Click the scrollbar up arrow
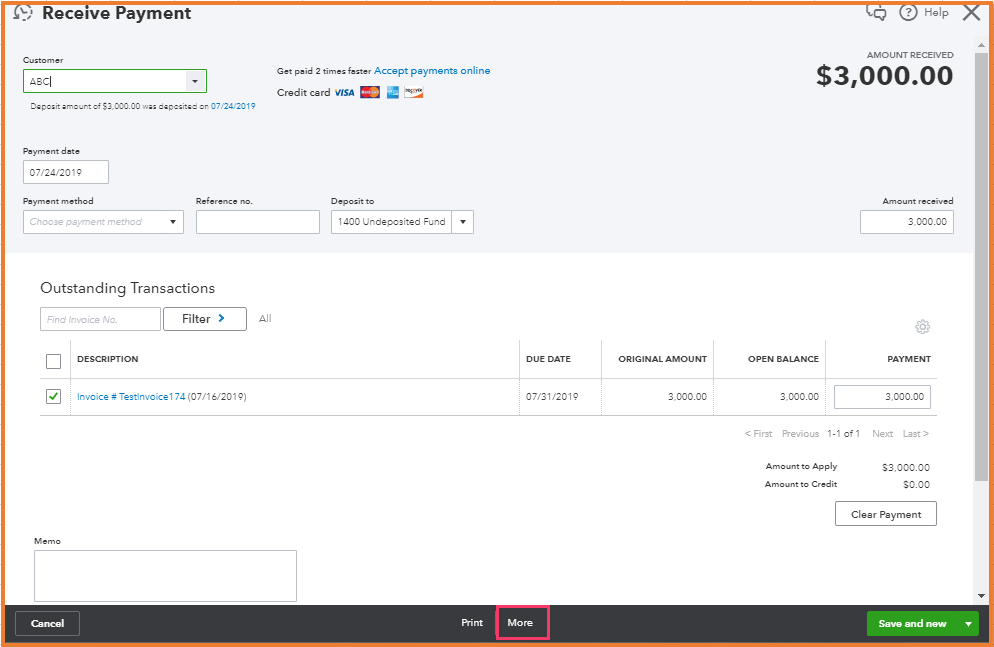Image resolution: width=994 pixels, height=647 pixels. pos(981,45)
